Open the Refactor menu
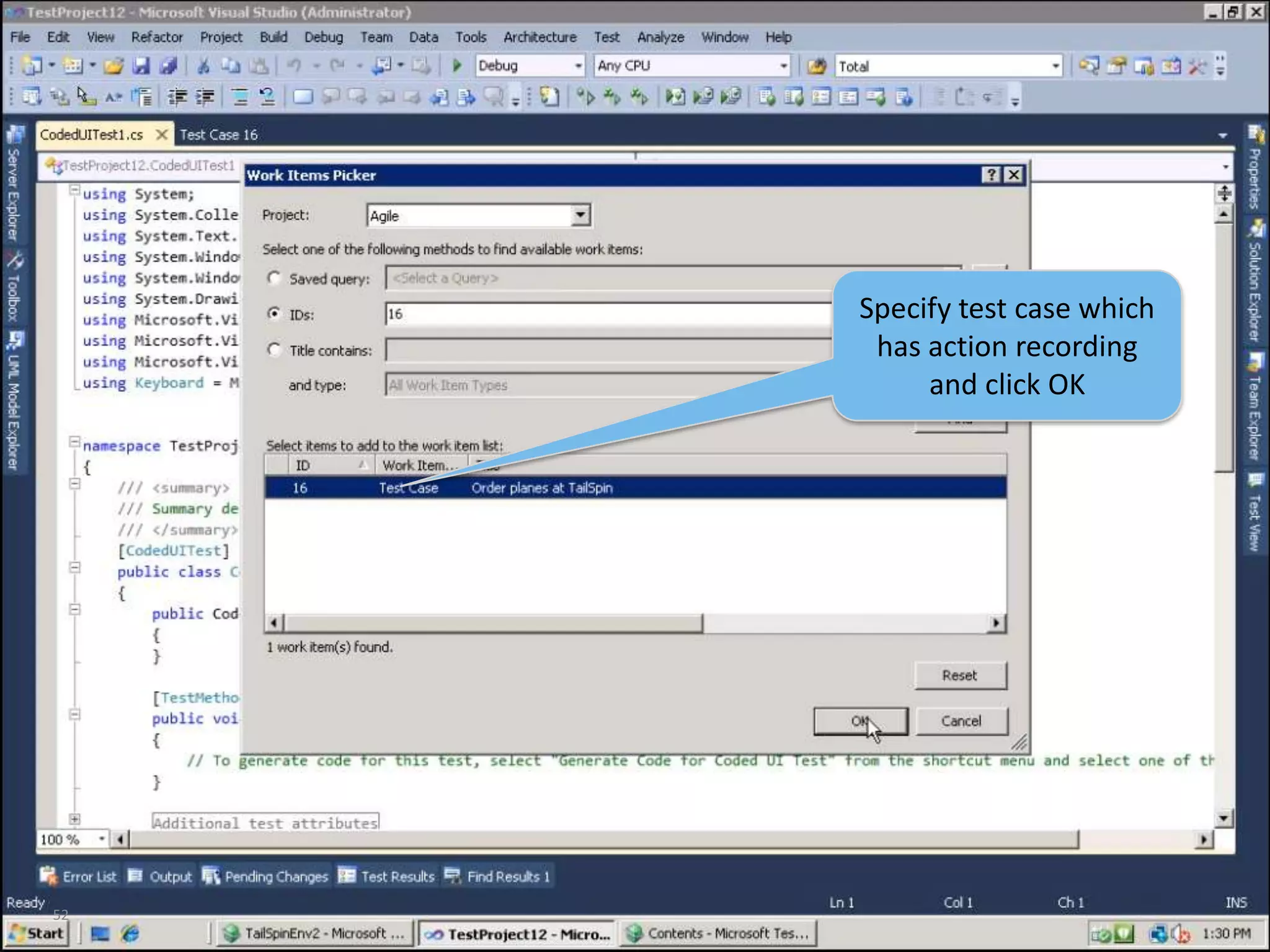The width and height of the screenshot is (1270, 952). point(157,37)
